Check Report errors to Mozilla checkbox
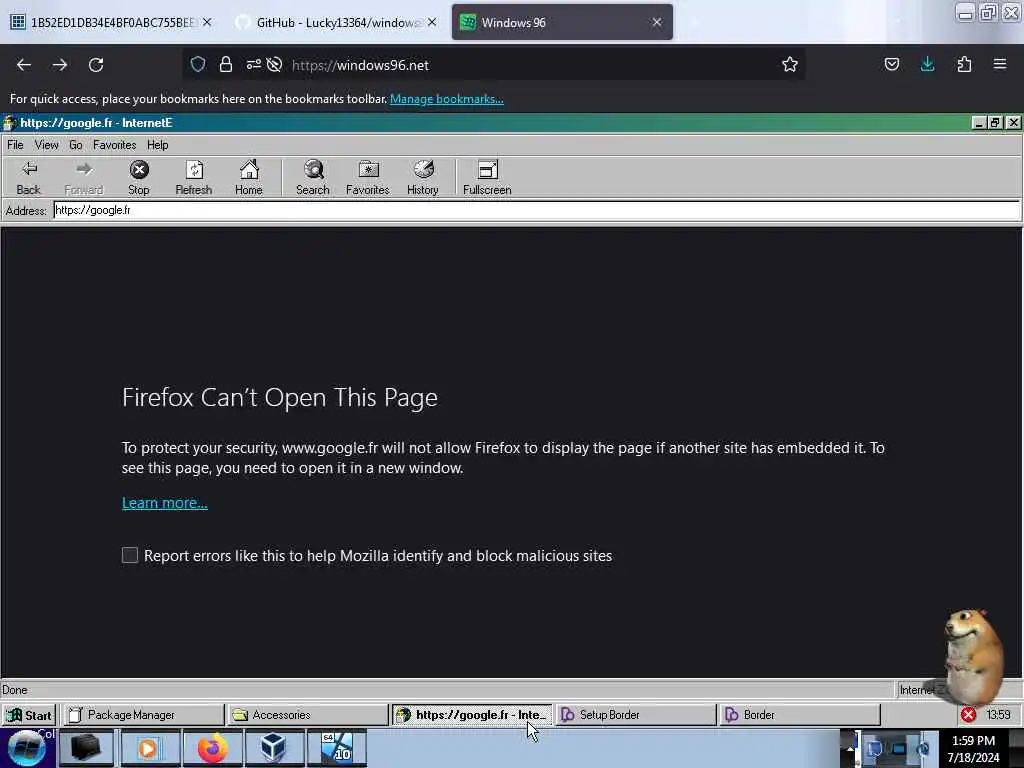Viewport: 1024px width, 768px height. [130, 555]
